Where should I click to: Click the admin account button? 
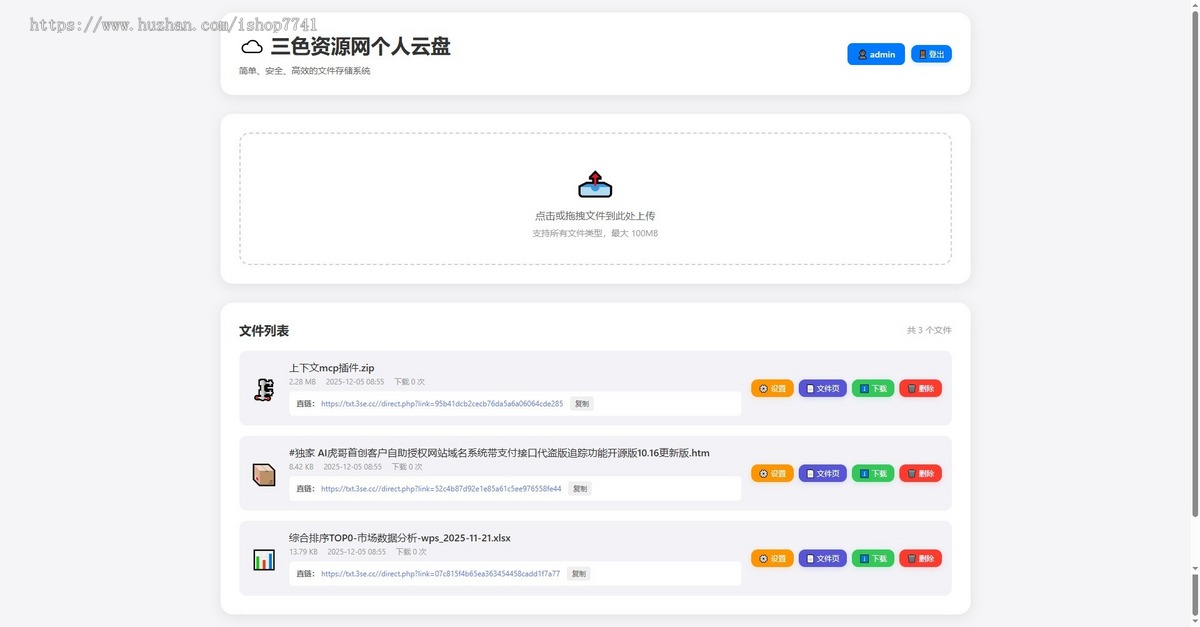pyautogui.click(x=876, y=54)
